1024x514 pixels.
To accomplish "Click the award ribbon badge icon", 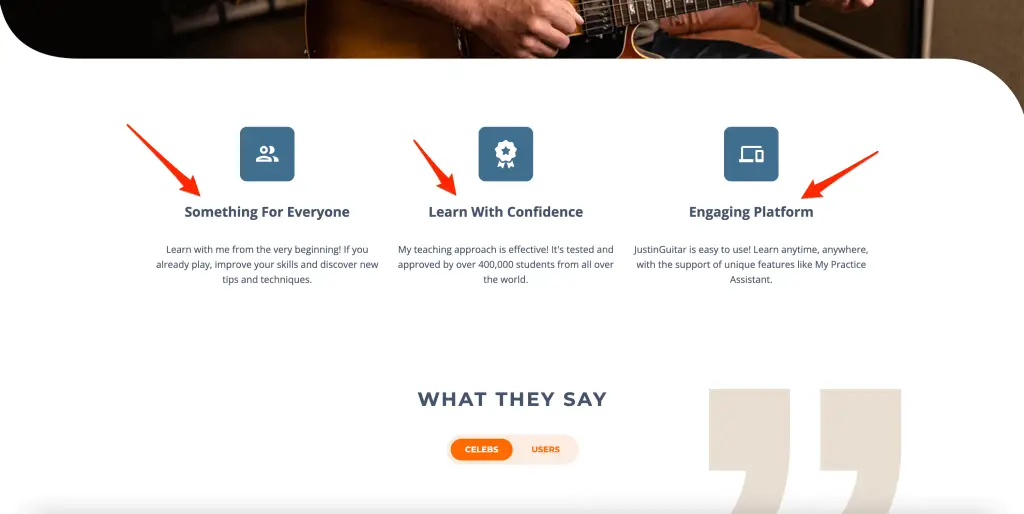I will (x=505, y=154).
